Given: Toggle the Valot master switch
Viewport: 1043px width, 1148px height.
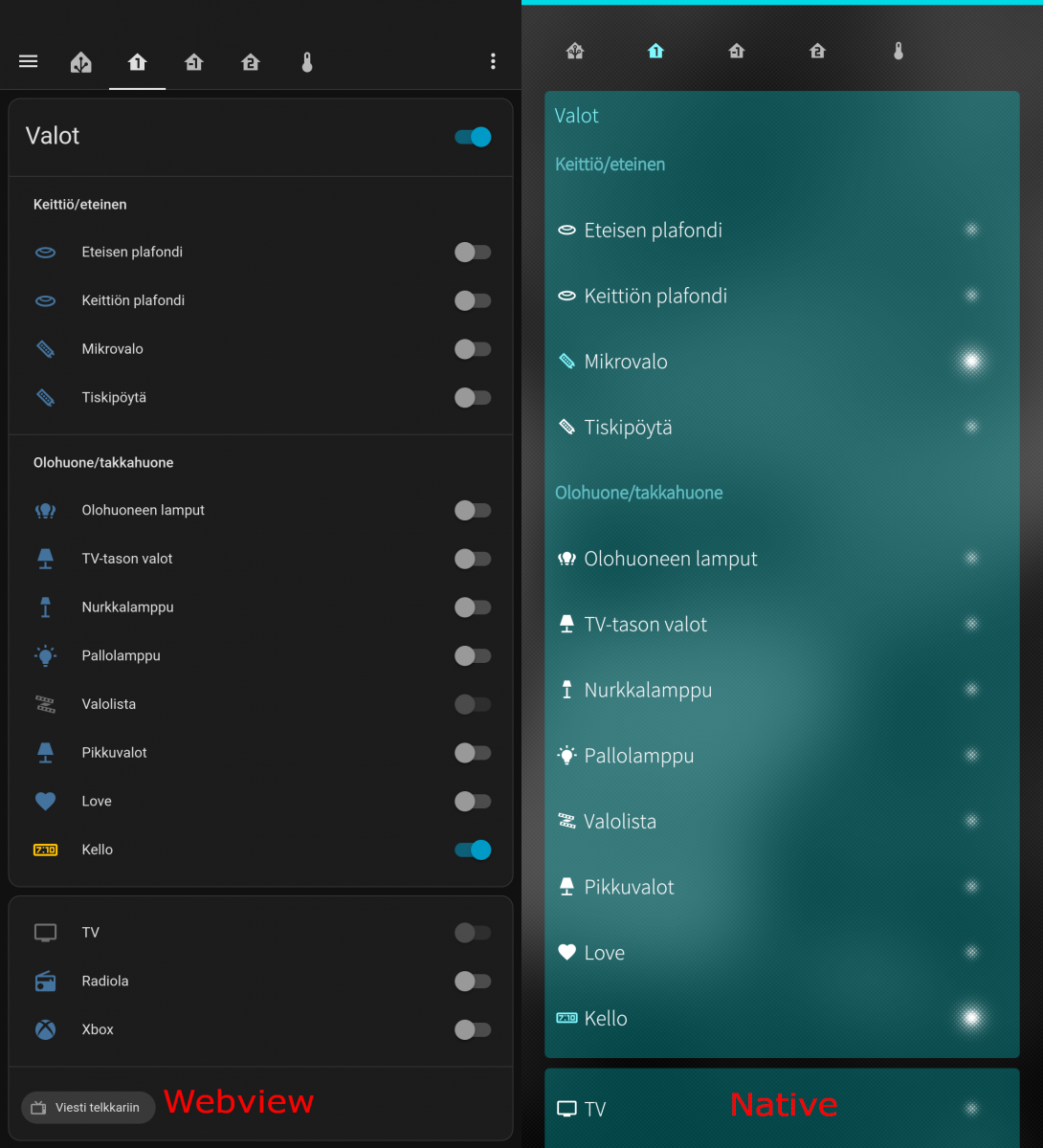Looking at the screenshot, I should click(x=473, y=137).
